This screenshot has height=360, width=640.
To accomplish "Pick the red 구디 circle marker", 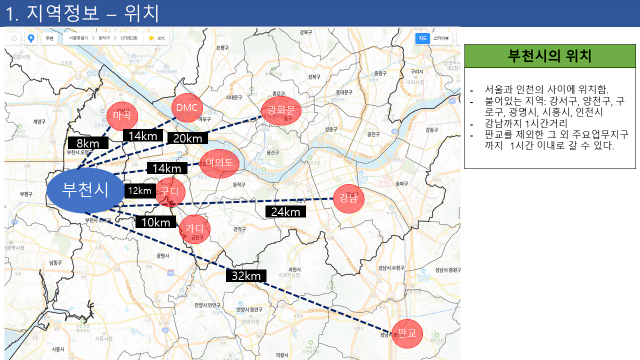I will click(x=170, y=192).
